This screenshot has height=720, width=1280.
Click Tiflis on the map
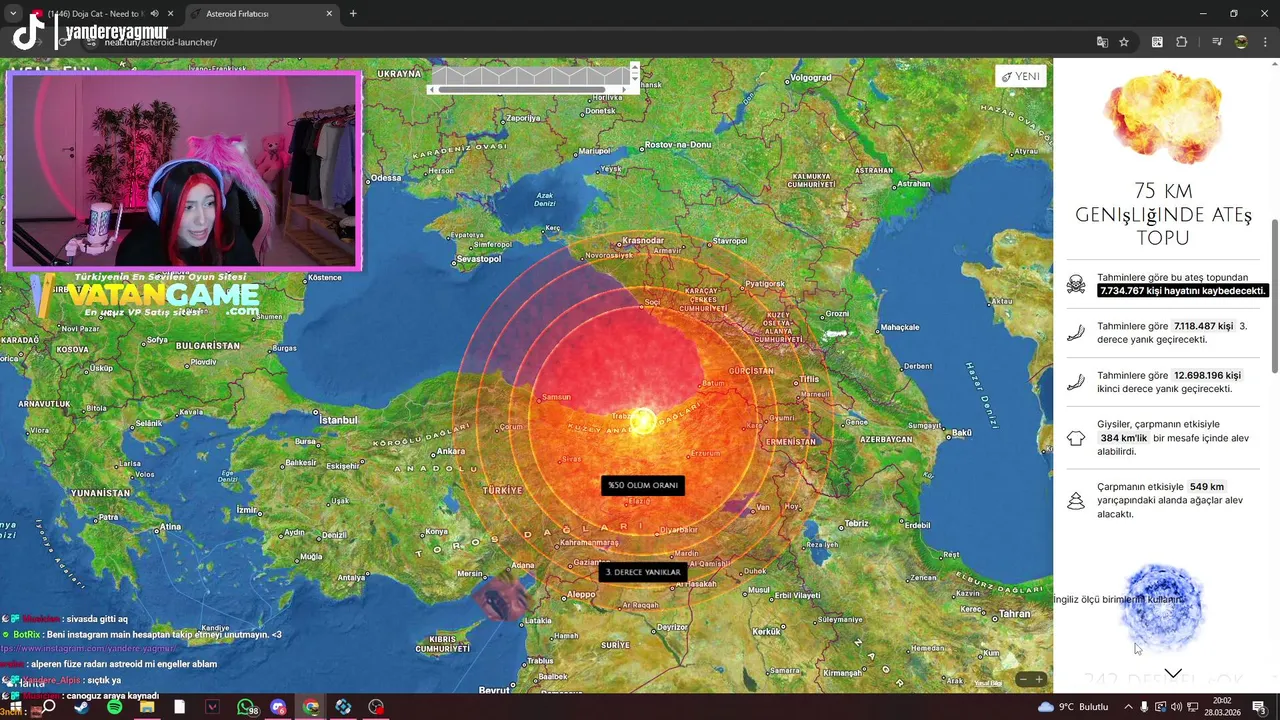808,379
